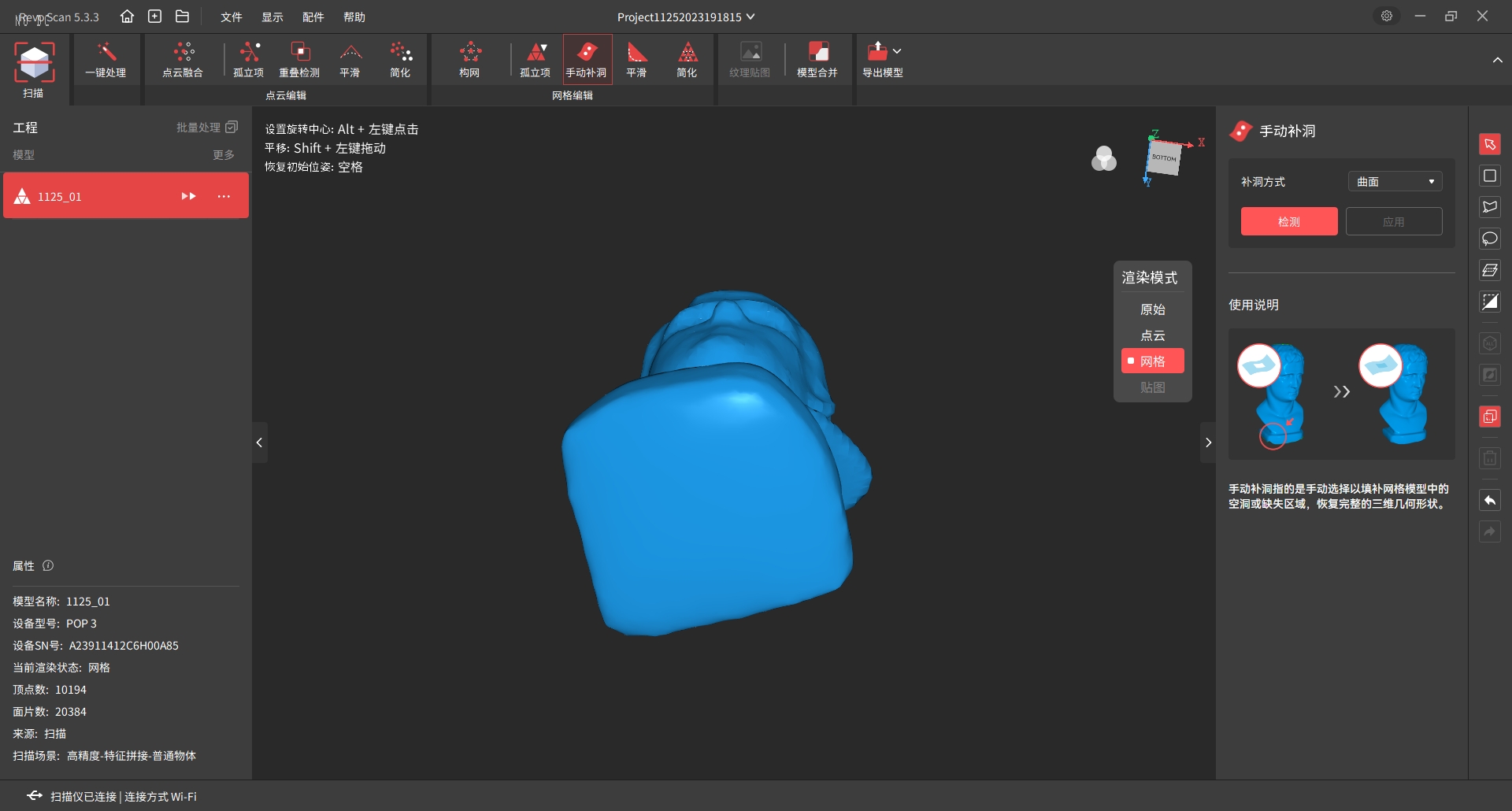This screenshot has width=1512, height=811.
Task: Create new project icon in title bar
Action: coord(155,17)
